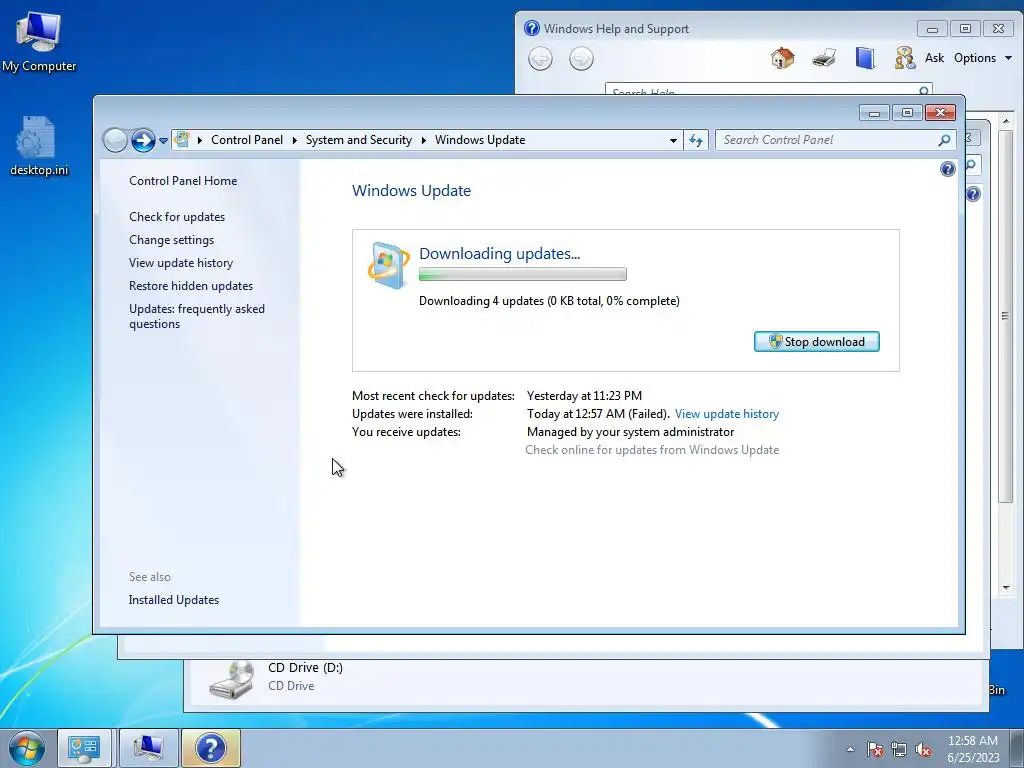
Task: Select System and Security breadcrumb
Action: point(359,140)
